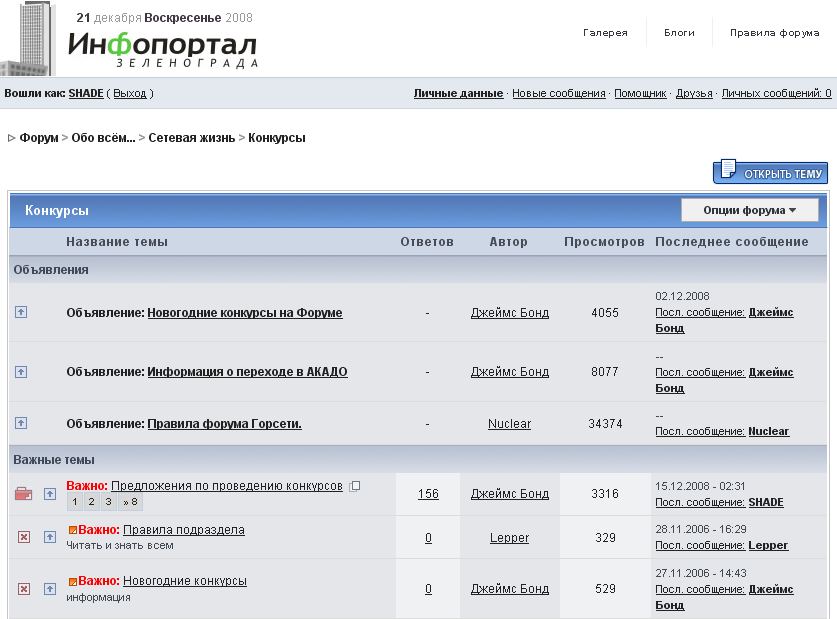
Task: Click views count 8077
Action: point(605,371)
